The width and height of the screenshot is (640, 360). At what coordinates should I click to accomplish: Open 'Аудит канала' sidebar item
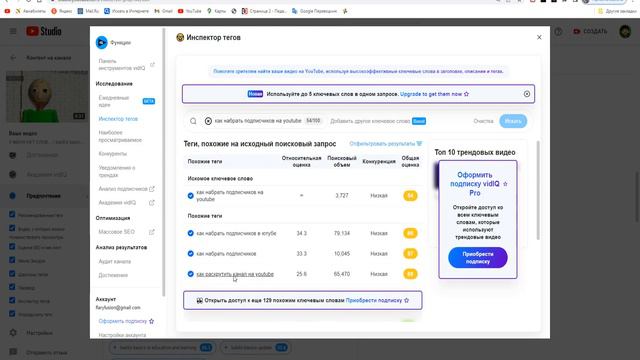coord(115,261)
